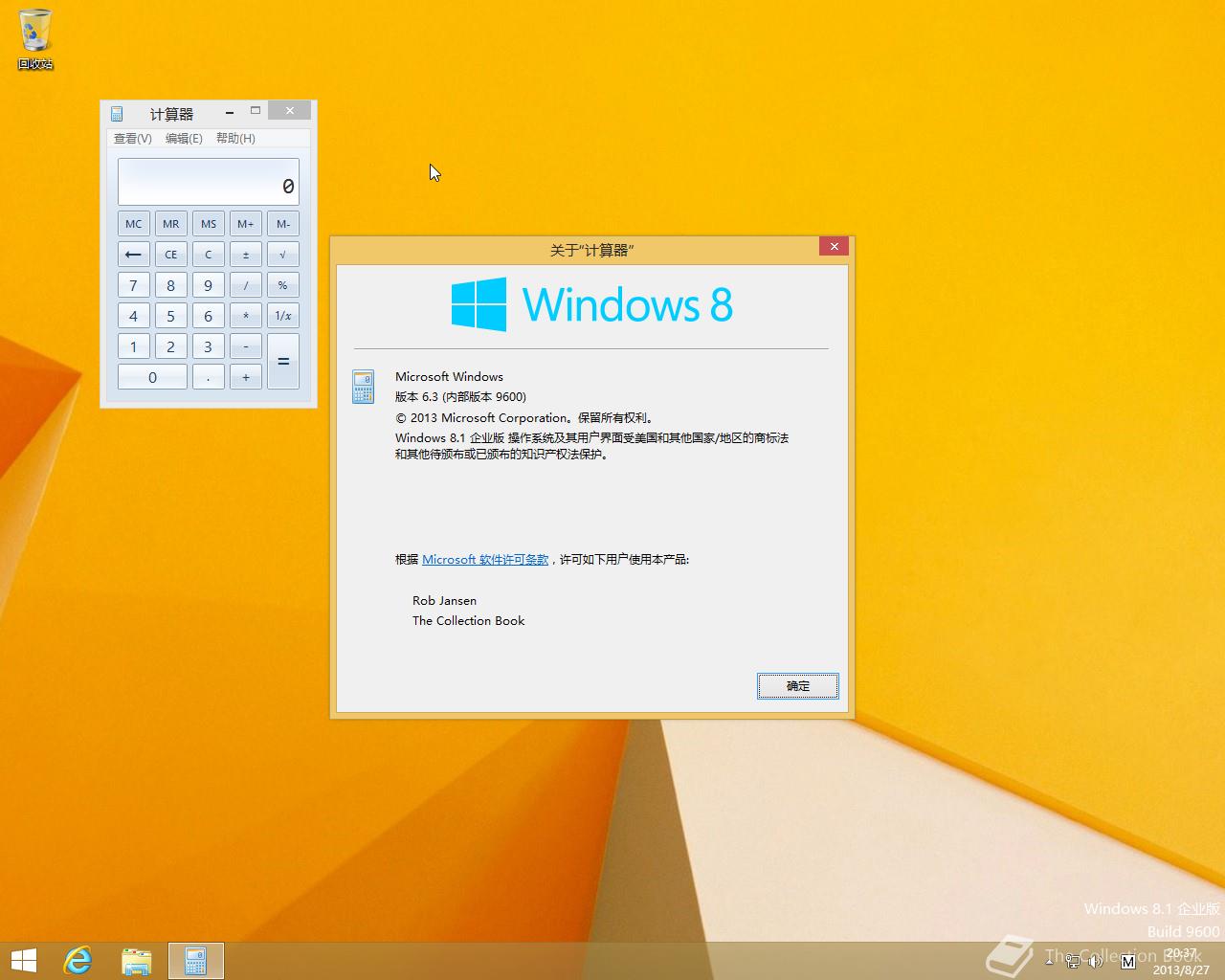This screenshot has width=1225, height=980.
Task: Click the + add button
Action: point(246,377)
